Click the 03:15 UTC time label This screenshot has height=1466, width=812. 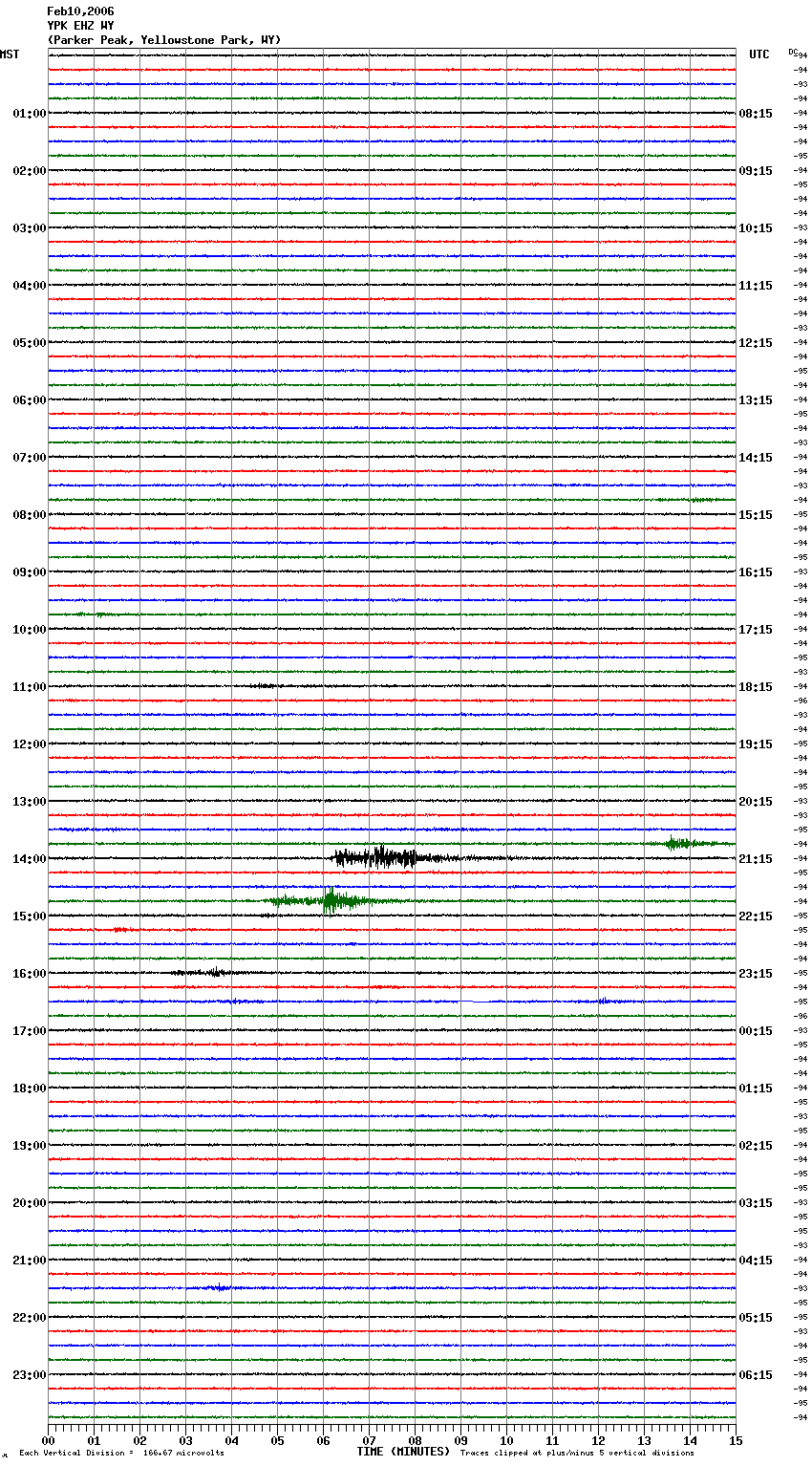[756, 1203]
